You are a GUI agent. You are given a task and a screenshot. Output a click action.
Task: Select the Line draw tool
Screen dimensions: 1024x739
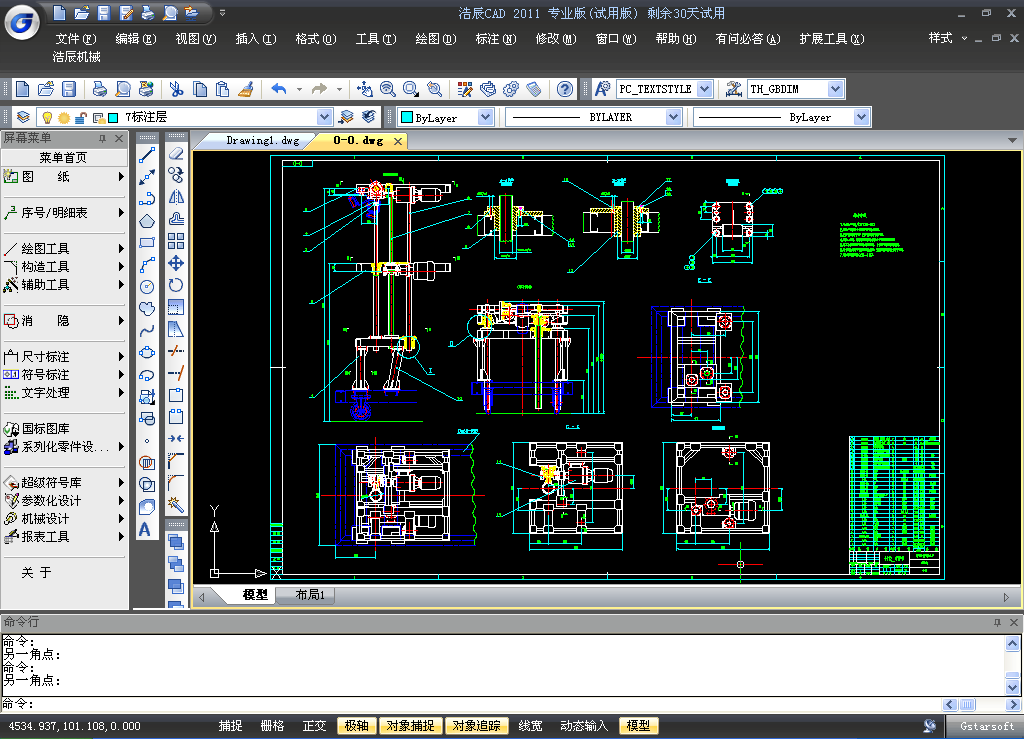tap(147, 155)
